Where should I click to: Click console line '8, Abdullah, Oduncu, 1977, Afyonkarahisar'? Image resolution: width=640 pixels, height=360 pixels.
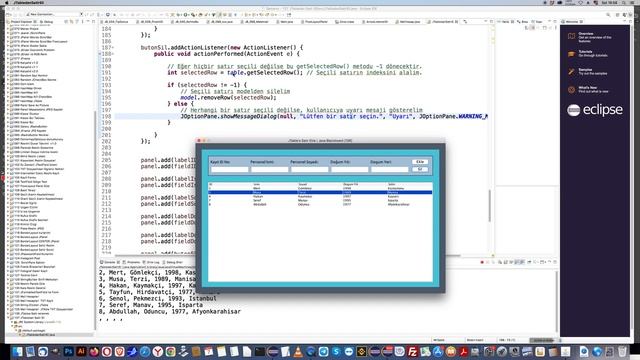169,311
